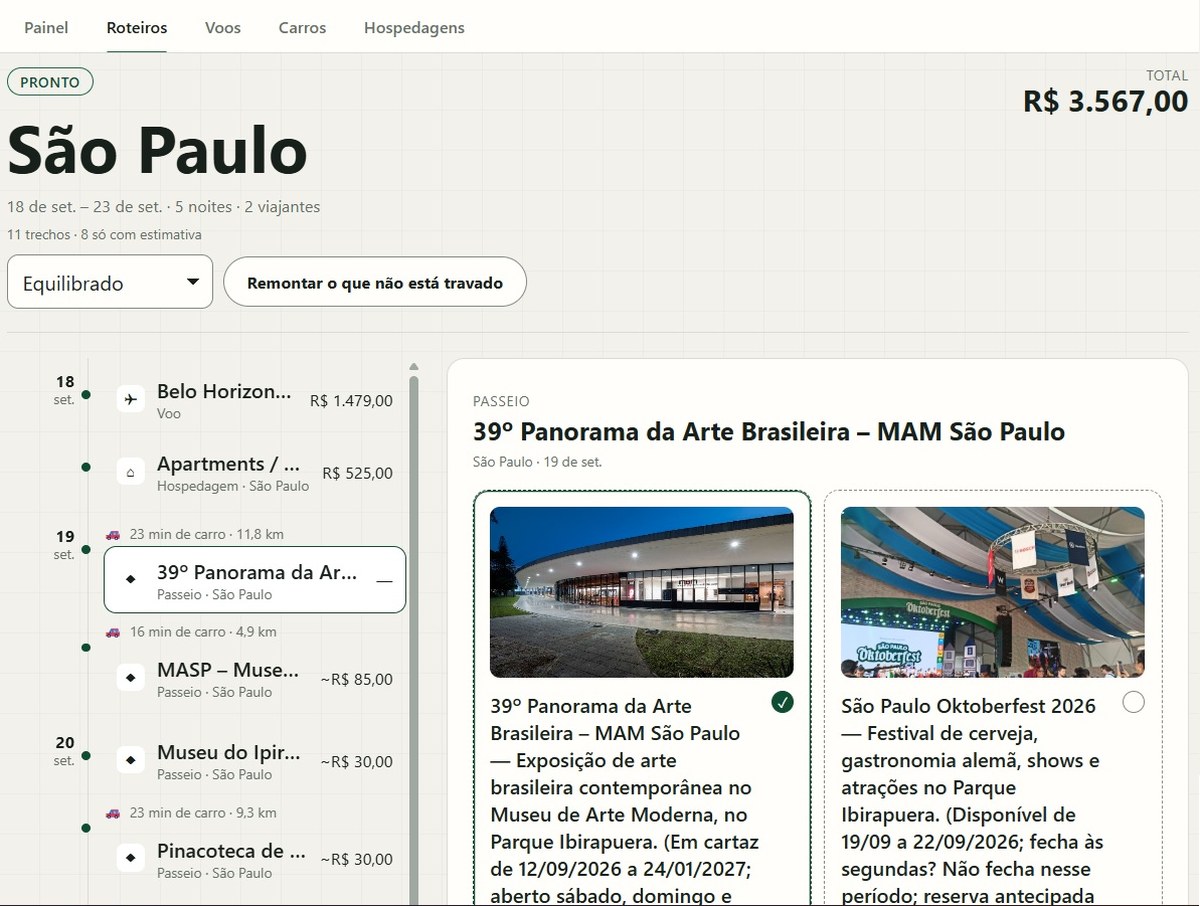
Task: Switch to the Carros tab
Action: (302, 27)
